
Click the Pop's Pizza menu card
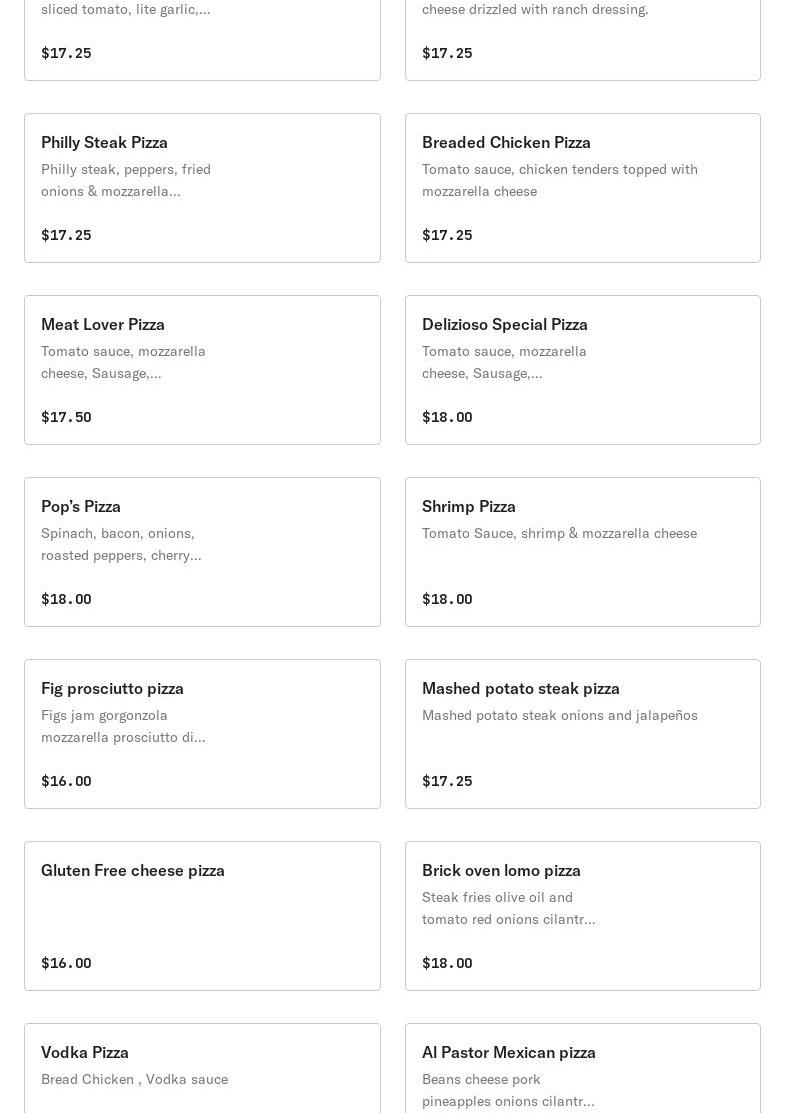click(202, 552)
